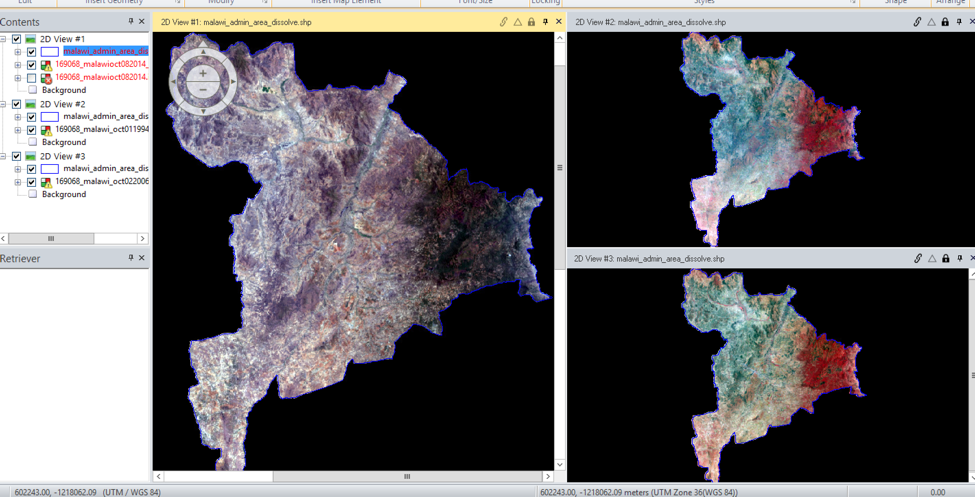975x497 pixels.
Task: Toggle 2D View #2 visibility checkbox
Action: tap(17, 104)
